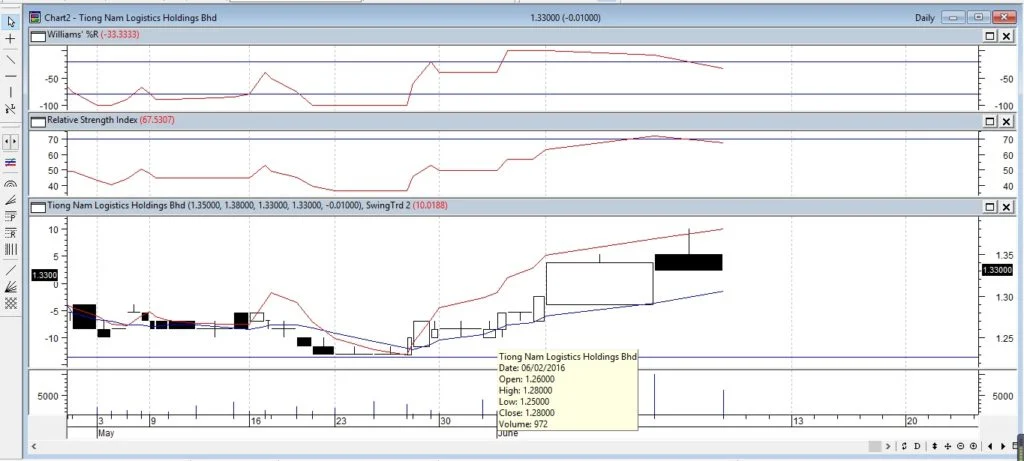Click the Williams' %R indicator title

(72, 34)
